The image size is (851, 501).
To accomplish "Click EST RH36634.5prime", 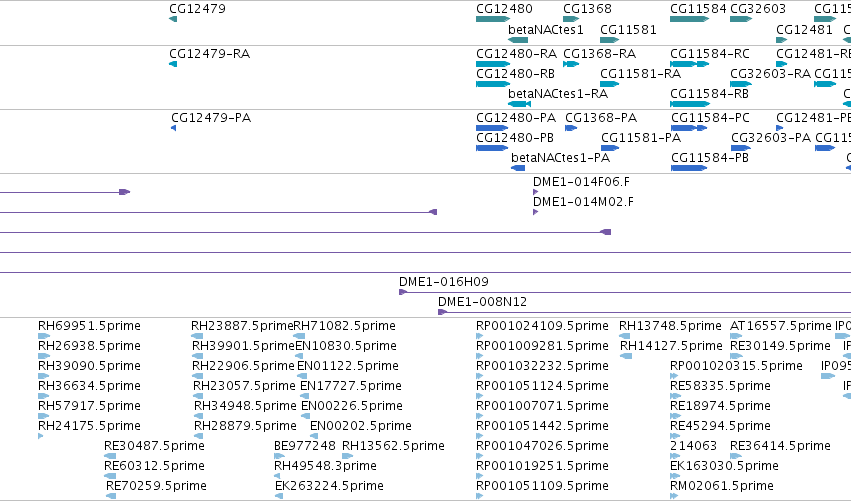I will pos(89,386).
